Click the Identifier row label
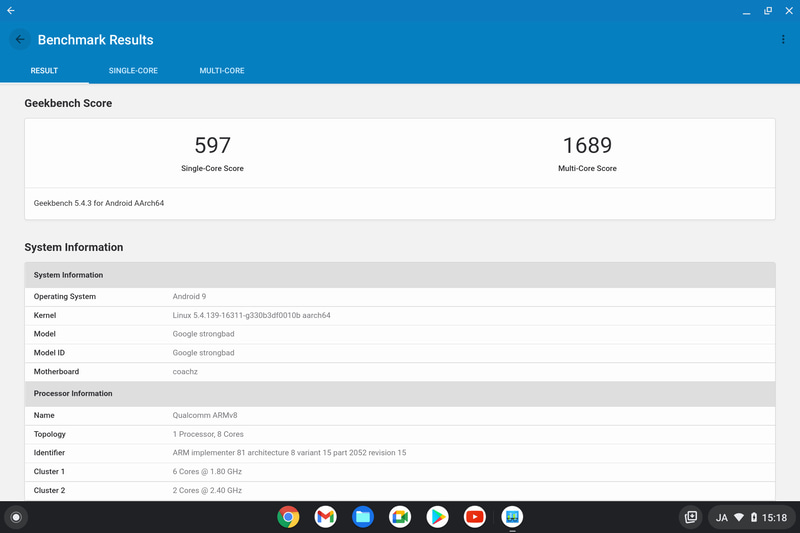 (49, 452)
